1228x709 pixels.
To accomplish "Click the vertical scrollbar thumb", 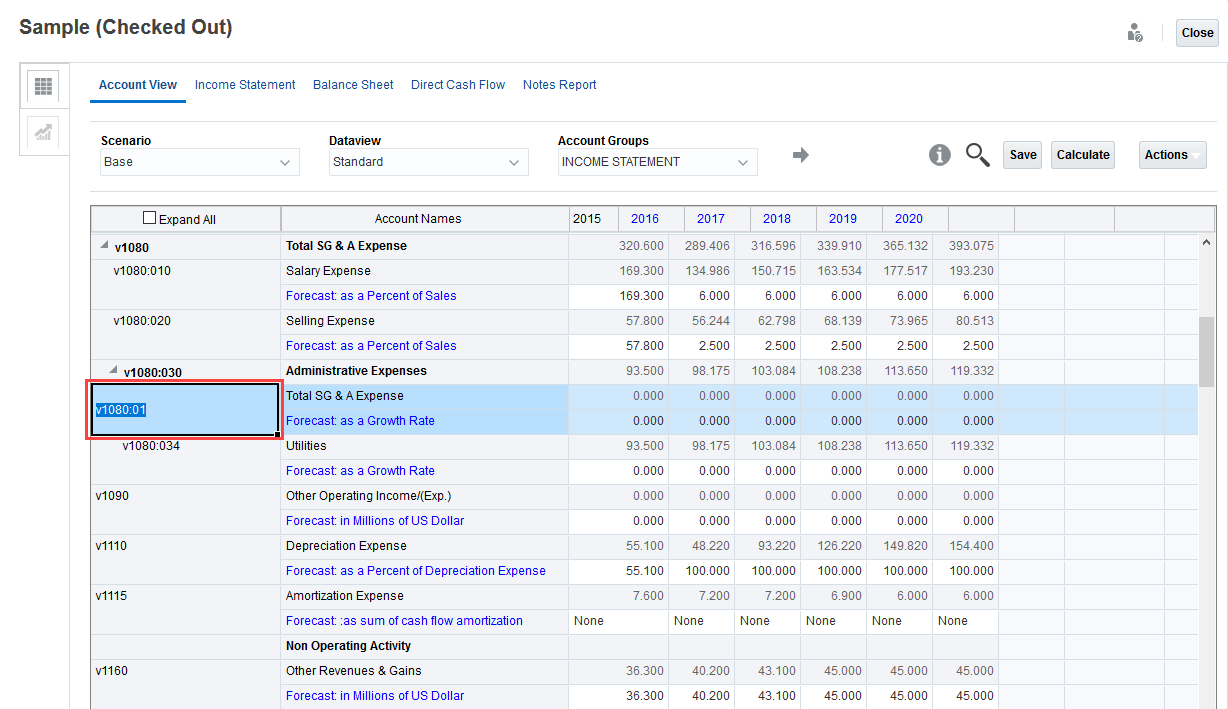I will [x=1205, y=350].
